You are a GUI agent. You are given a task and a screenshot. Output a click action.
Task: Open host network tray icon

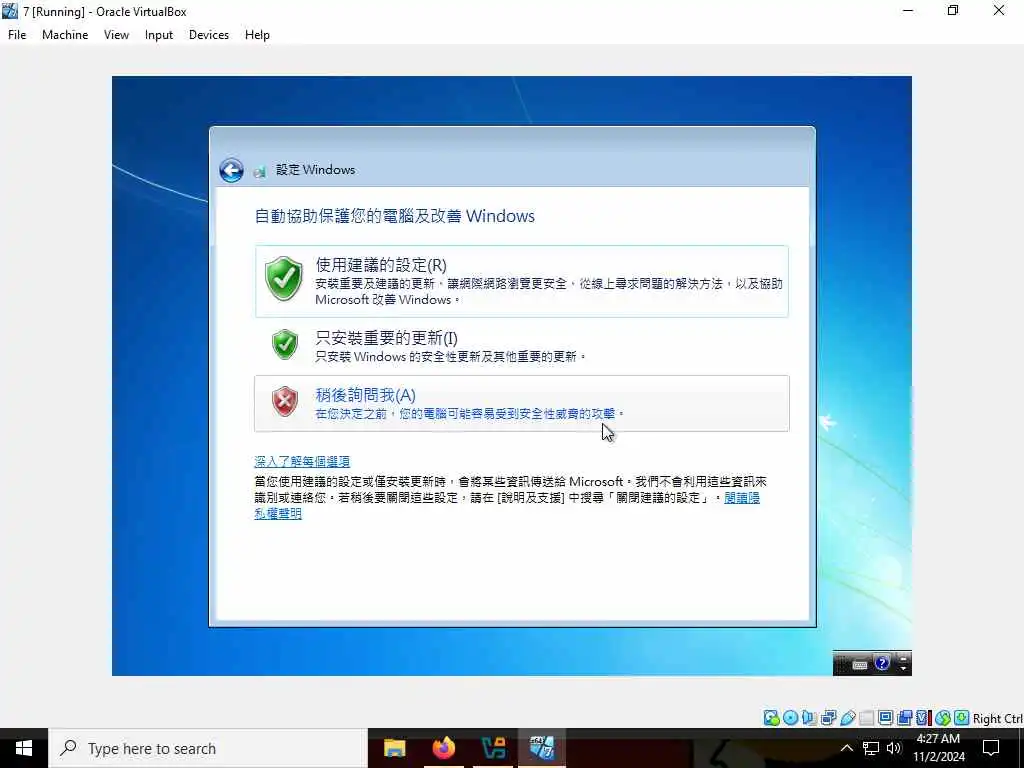point(871,748)
